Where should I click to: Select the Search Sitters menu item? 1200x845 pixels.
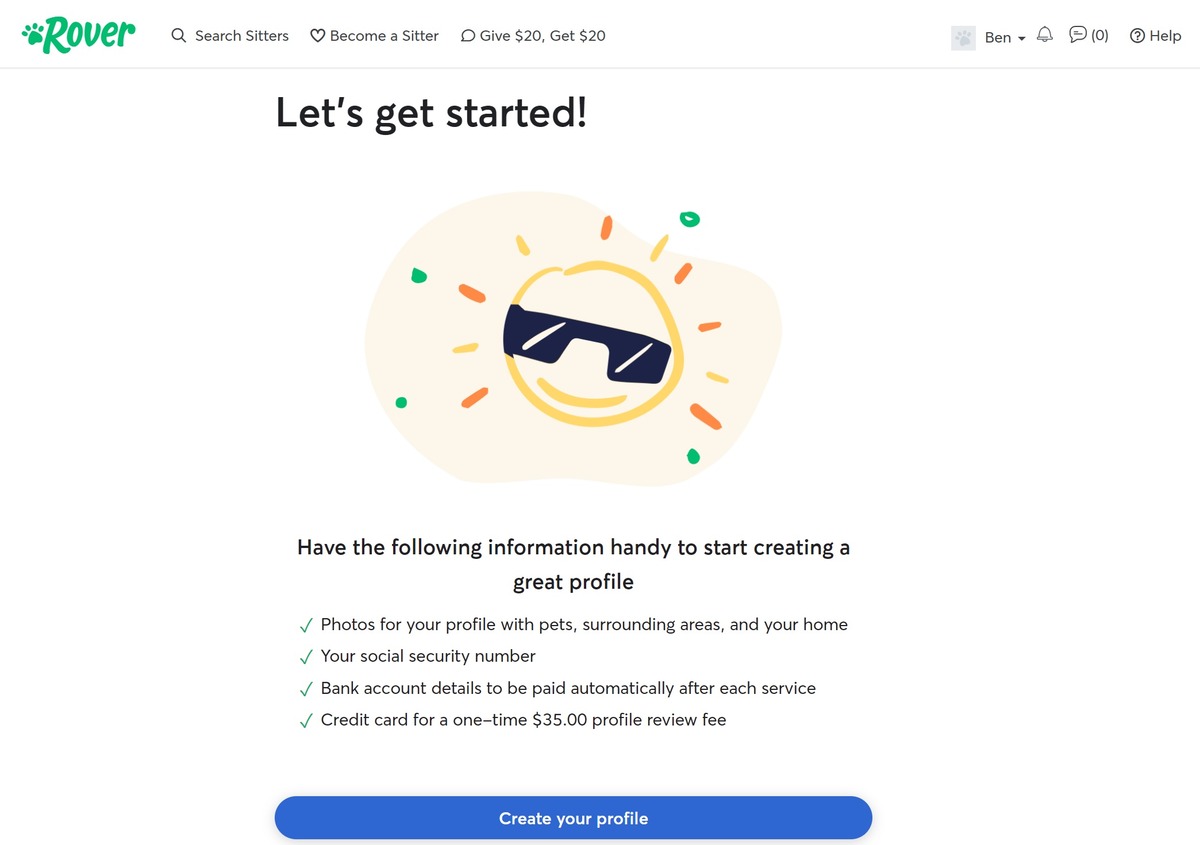[242, 35]
